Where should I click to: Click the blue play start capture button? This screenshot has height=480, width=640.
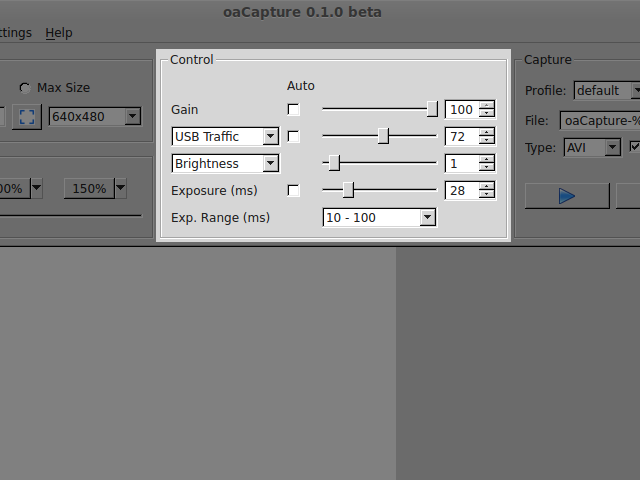click(567, 196)
